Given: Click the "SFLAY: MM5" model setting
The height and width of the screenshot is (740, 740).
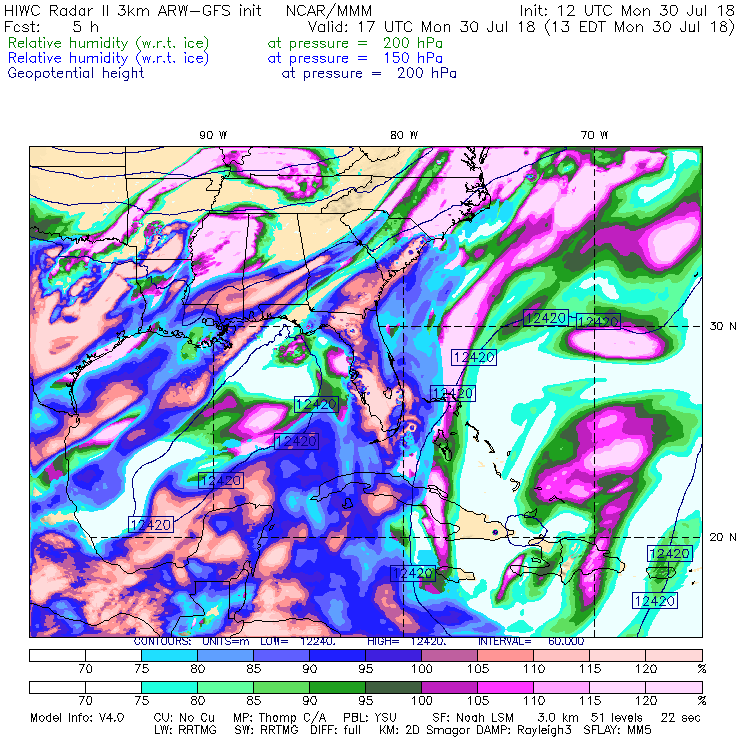Looking at the screenshot, I should (617, 730).
